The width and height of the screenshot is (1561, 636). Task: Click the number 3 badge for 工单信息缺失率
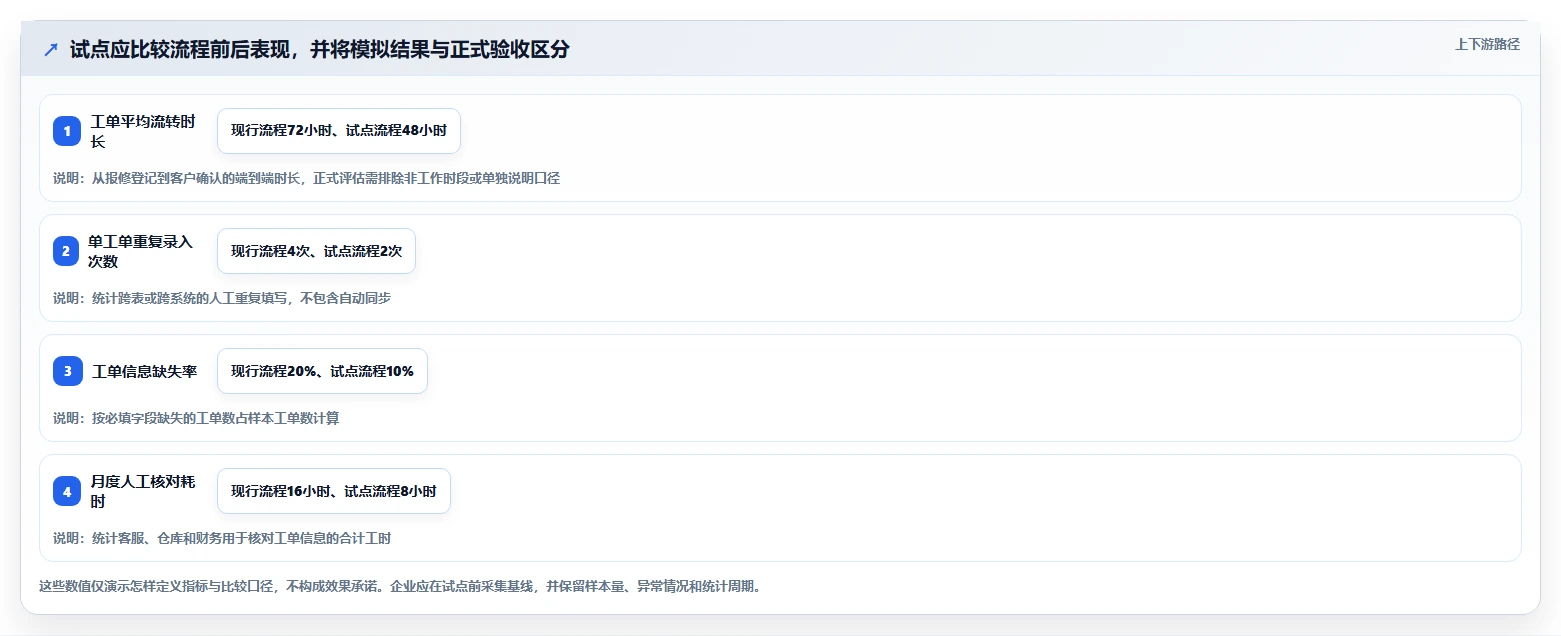pyautogui.click(x=67, y=371)
